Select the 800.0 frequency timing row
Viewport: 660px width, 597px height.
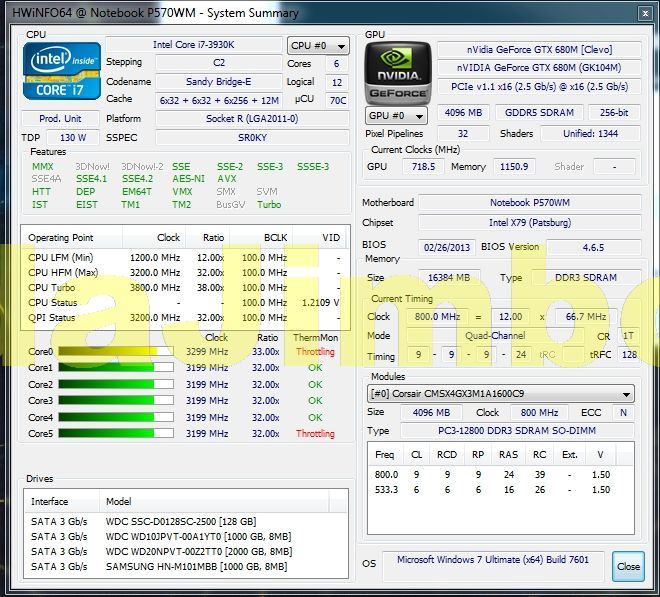(500, 474)
